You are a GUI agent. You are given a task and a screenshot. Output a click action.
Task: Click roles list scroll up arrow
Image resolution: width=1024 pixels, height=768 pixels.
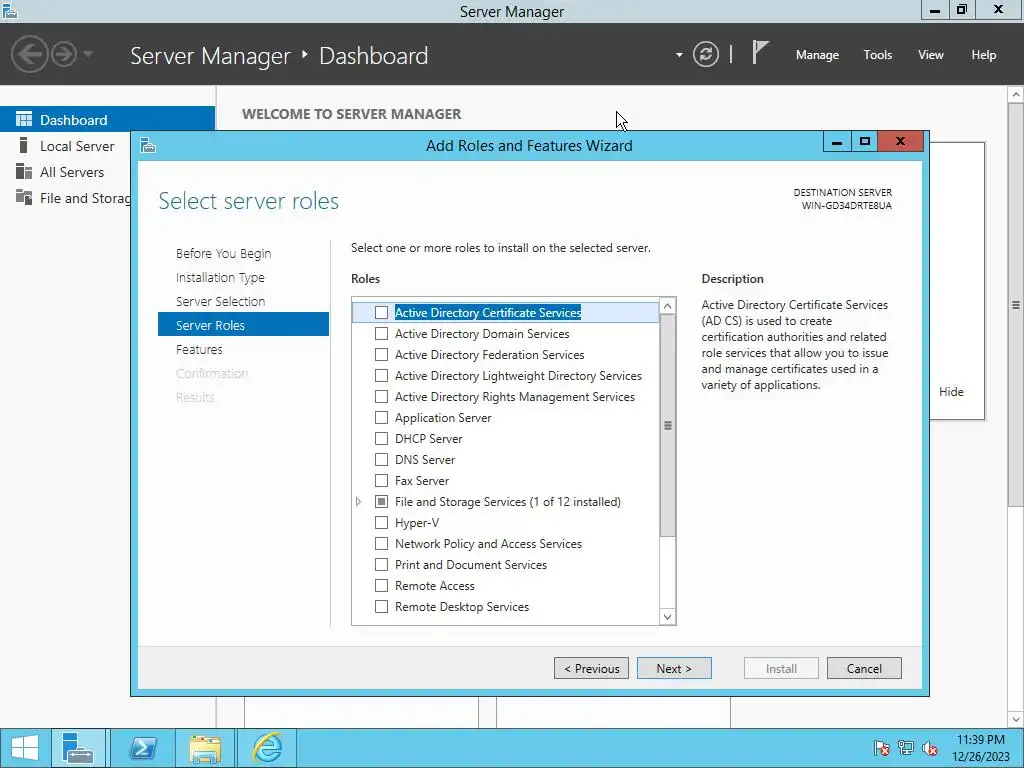pos(667,306)
